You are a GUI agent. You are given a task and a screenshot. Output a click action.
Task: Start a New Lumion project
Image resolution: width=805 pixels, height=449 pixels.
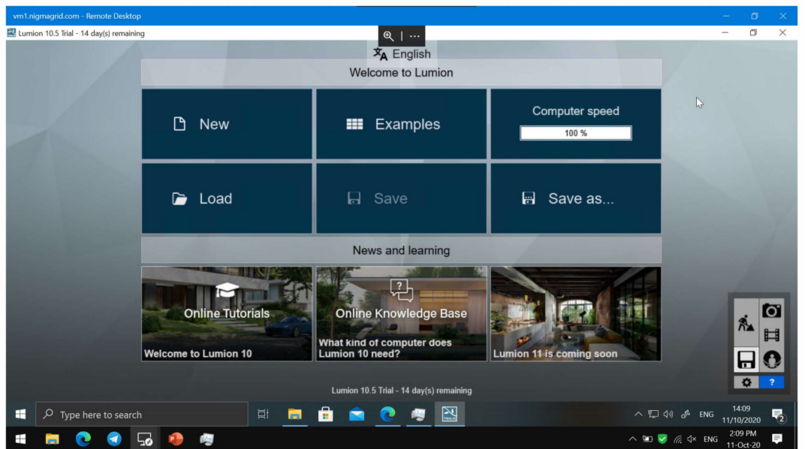tap(226, 124)
